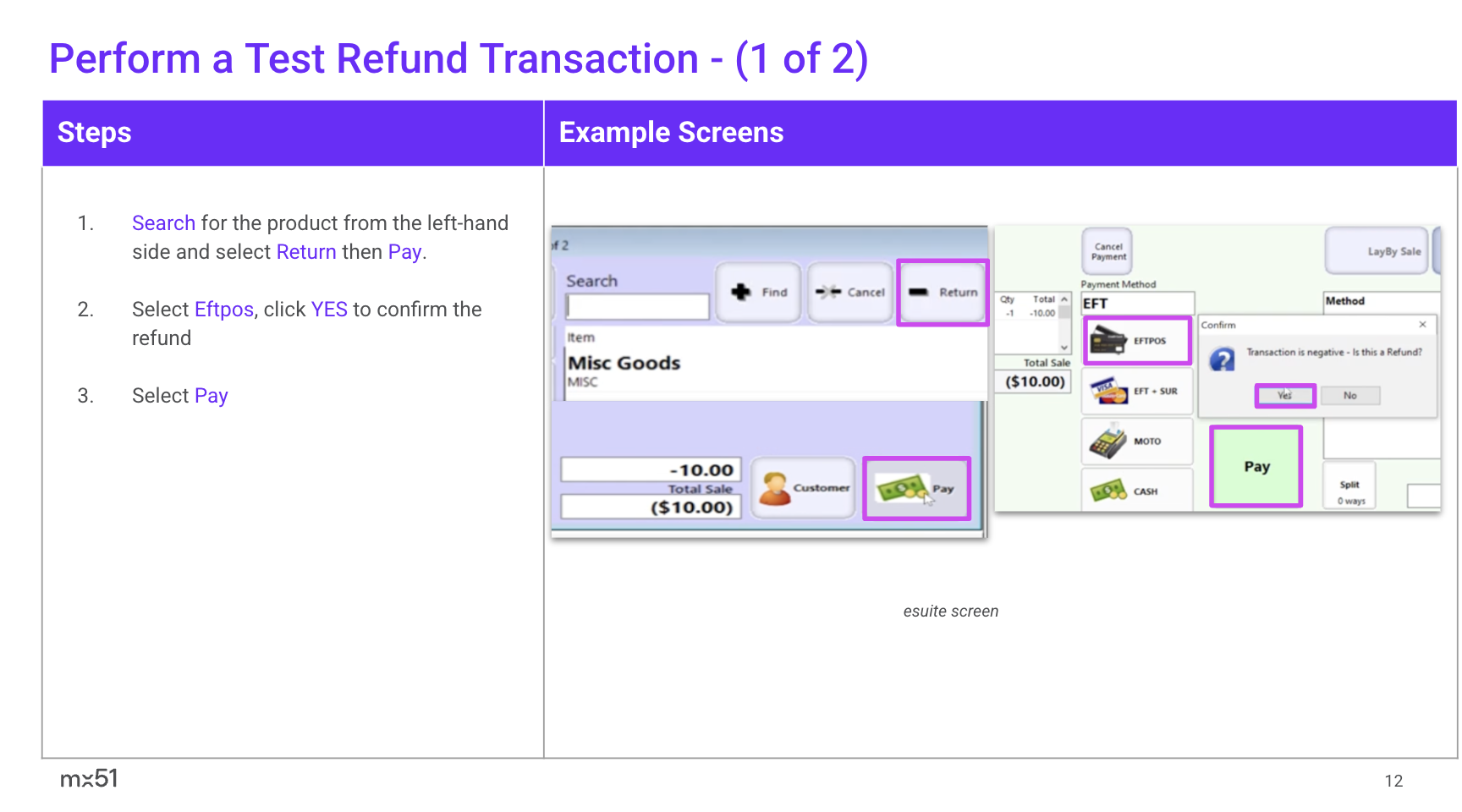Select CASH payment method
The height and width of the screenshot is (812, 1462).
[1136, 491]
